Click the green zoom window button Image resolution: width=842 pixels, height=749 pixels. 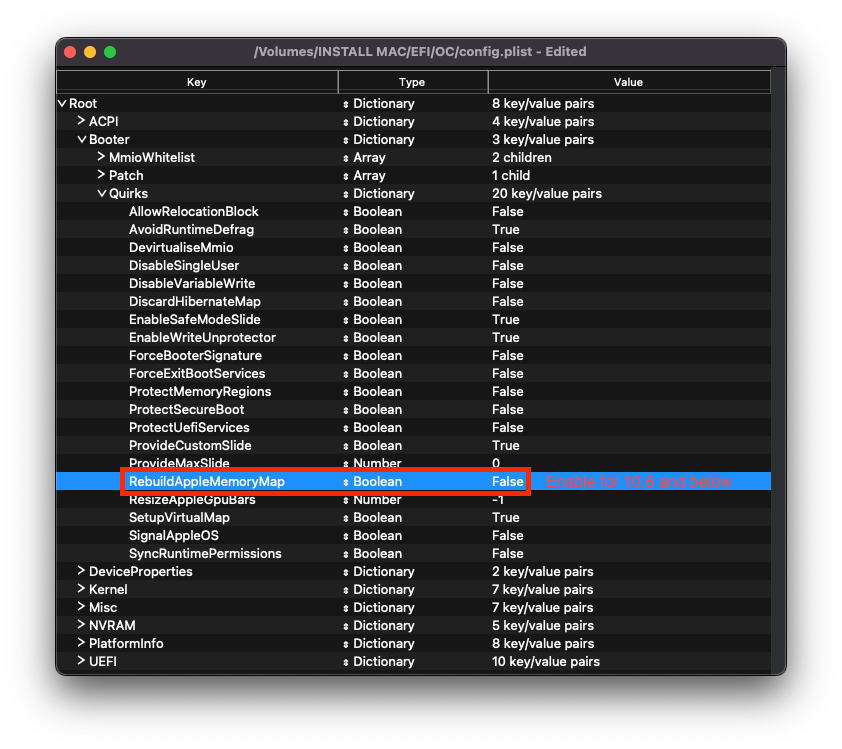tap(110, 52)
